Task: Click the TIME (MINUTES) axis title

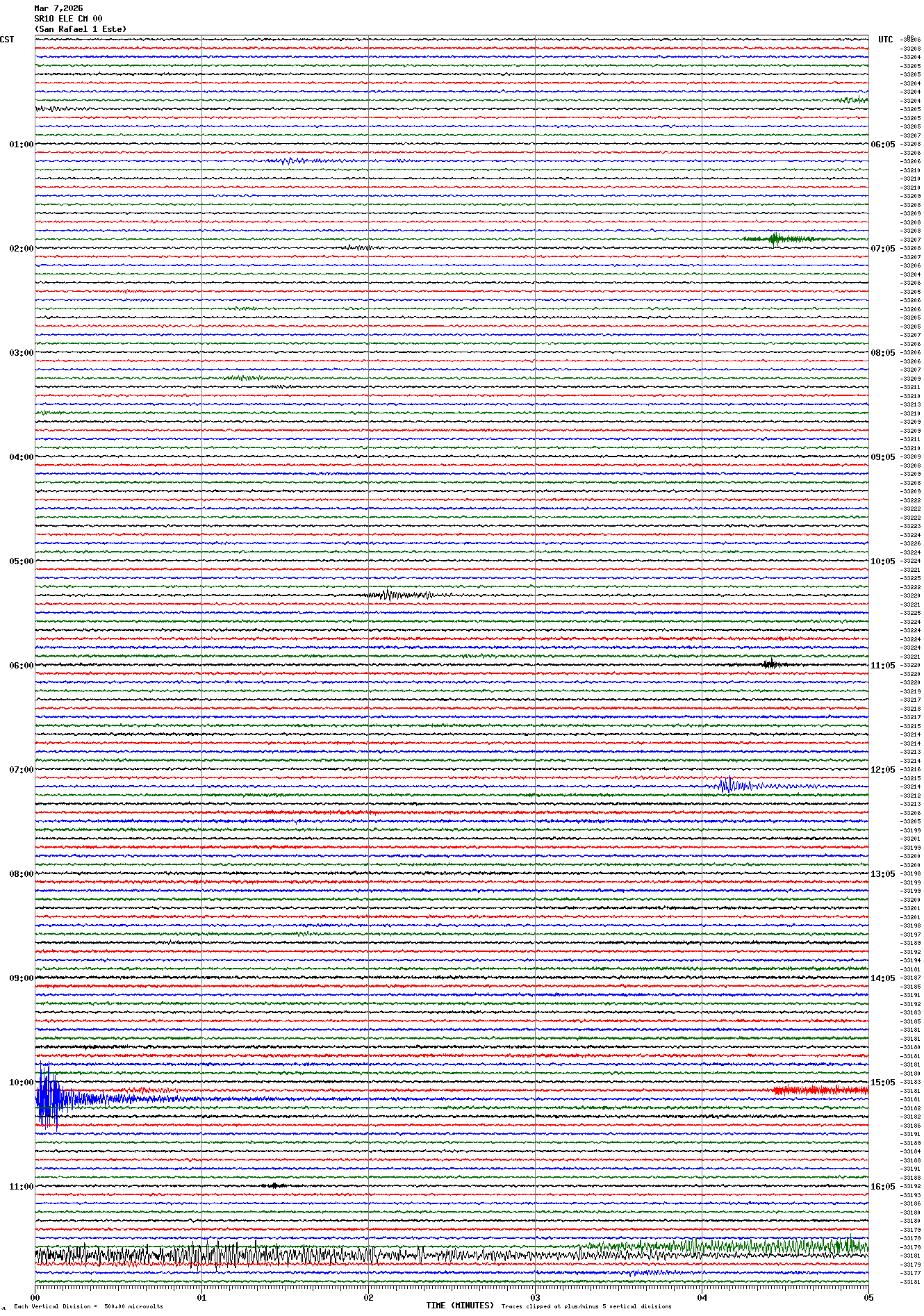Action: click(460, 1306)
